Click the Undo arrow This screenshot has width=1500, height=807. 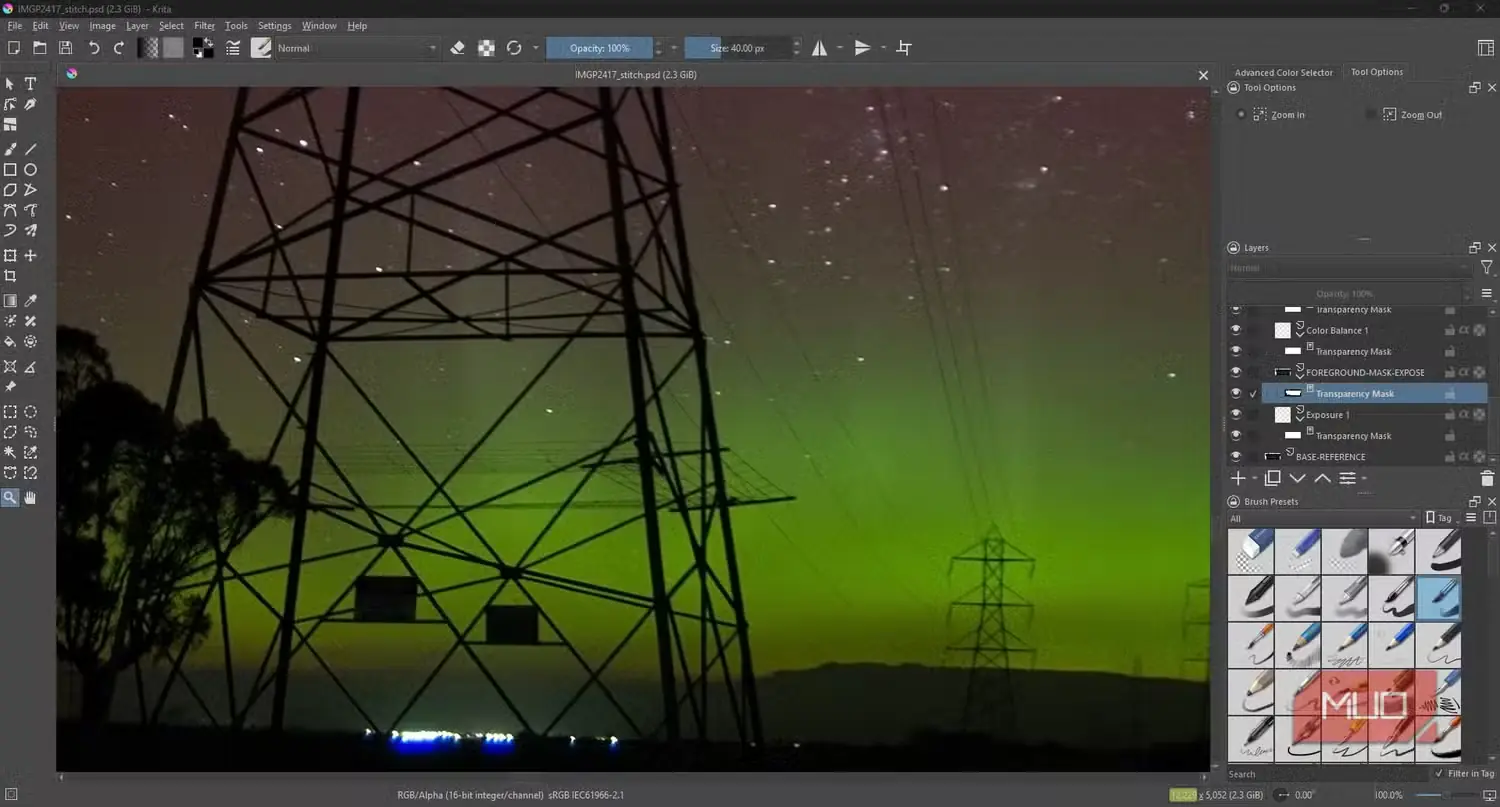point(94,48)
